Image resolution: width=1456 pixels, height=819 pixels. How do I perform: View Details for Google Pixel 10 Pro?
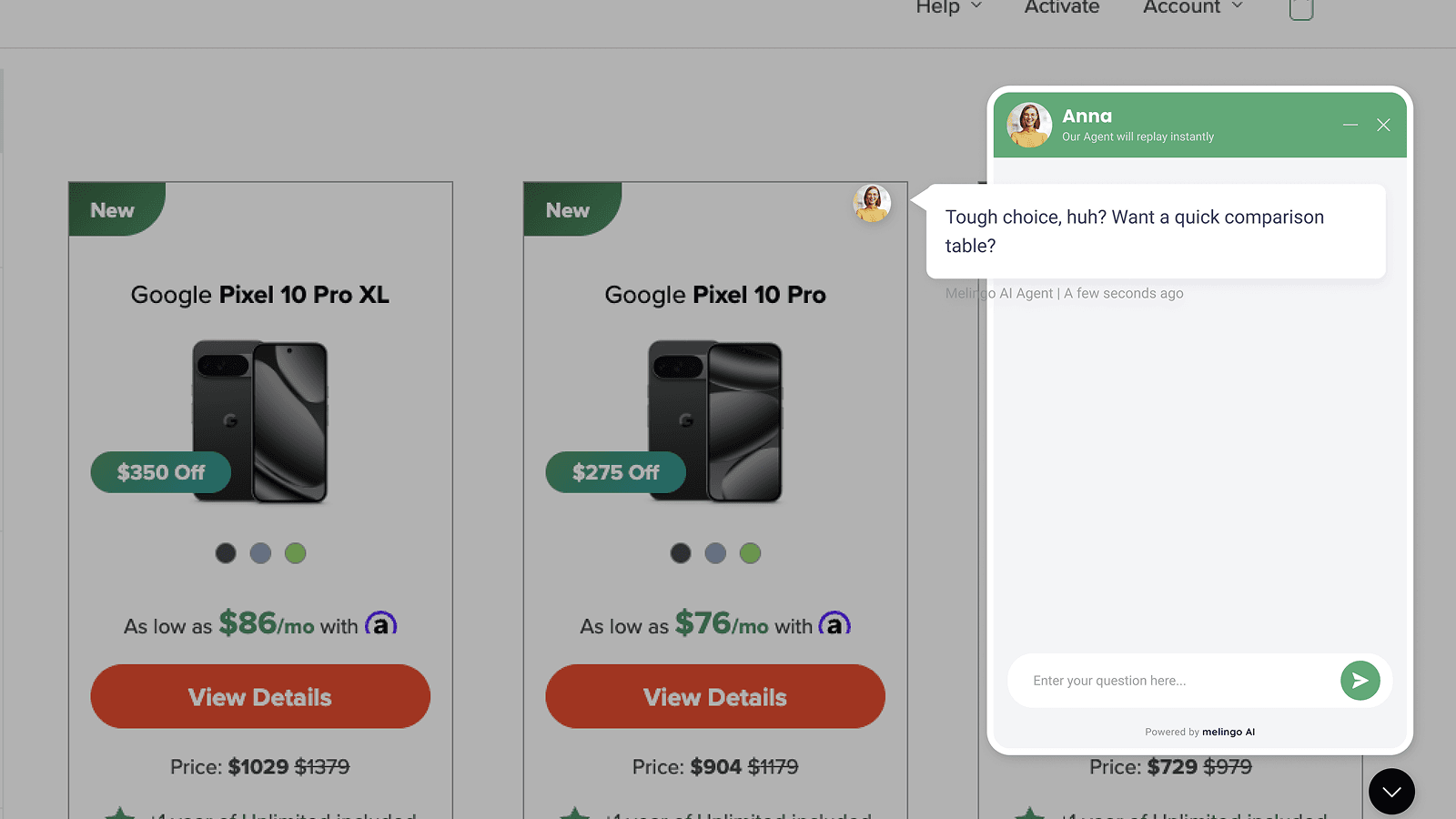(x=715, y=696)
